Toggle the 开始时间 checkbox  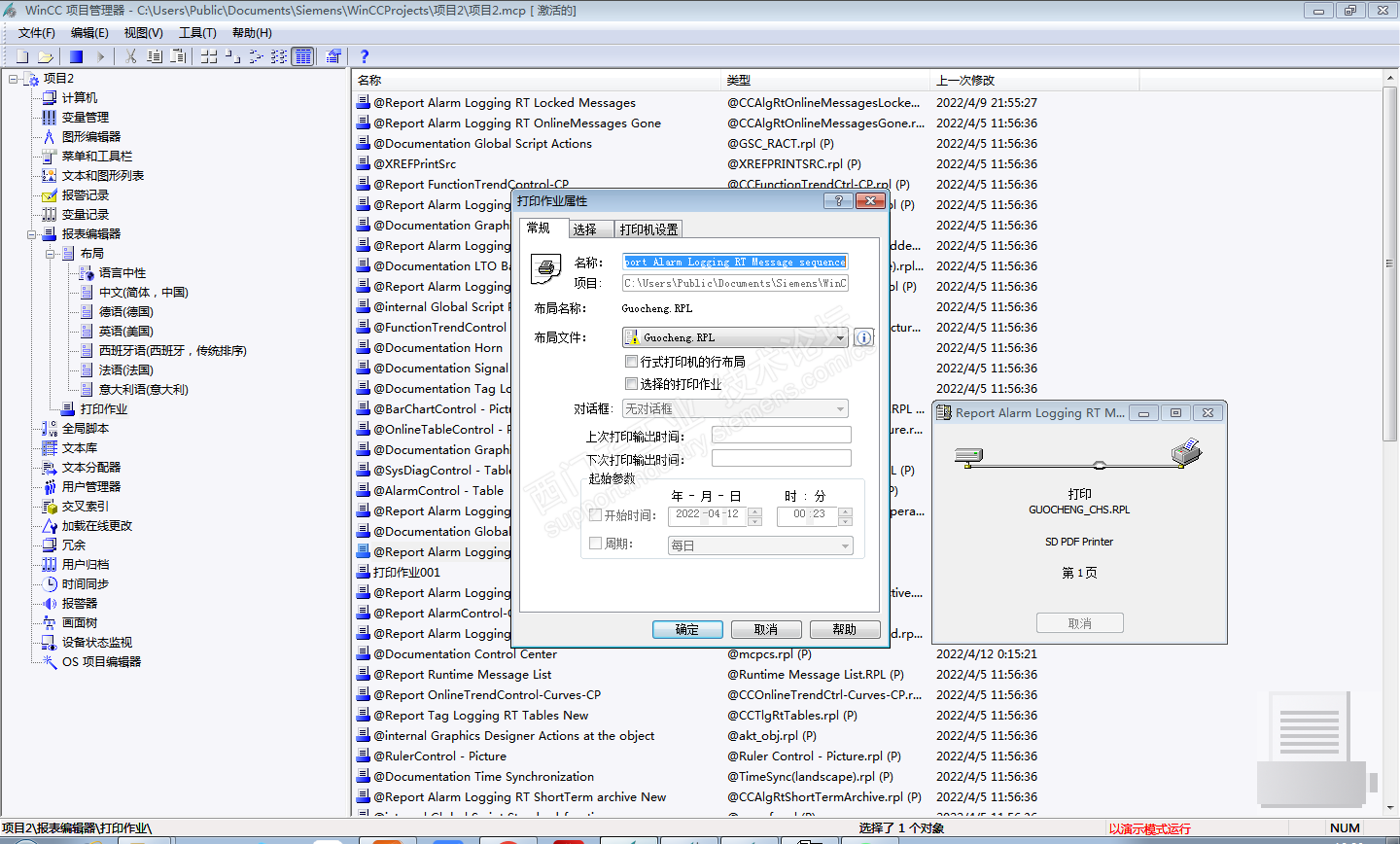pyautogui.click(x=596, y=515)
